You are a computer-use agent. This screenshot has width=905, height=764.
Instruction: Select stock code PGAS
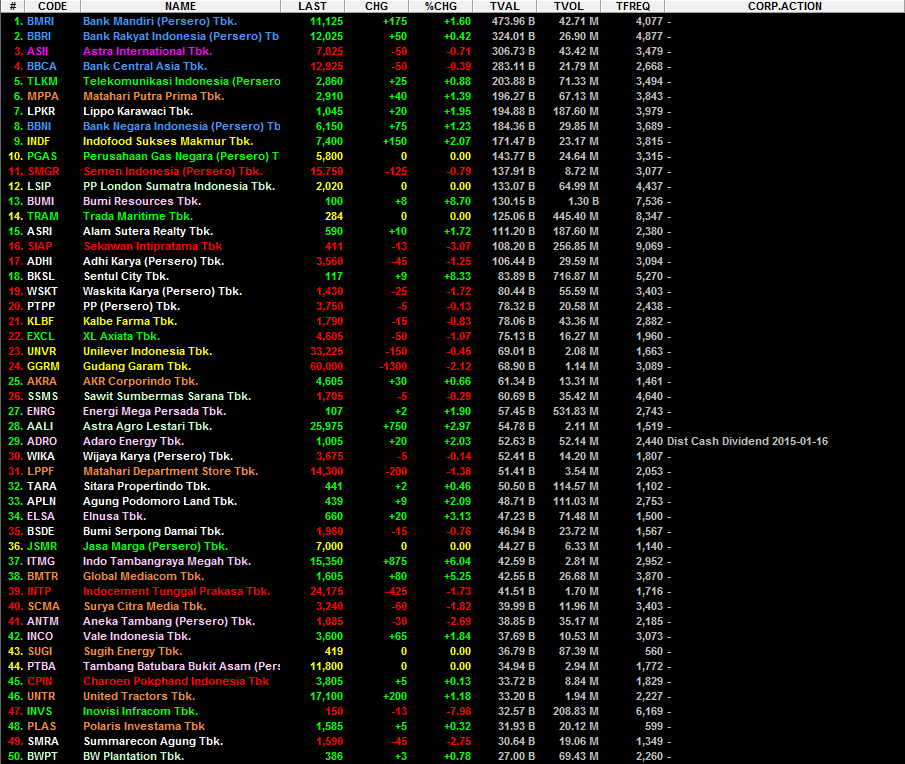pos(42,156)
